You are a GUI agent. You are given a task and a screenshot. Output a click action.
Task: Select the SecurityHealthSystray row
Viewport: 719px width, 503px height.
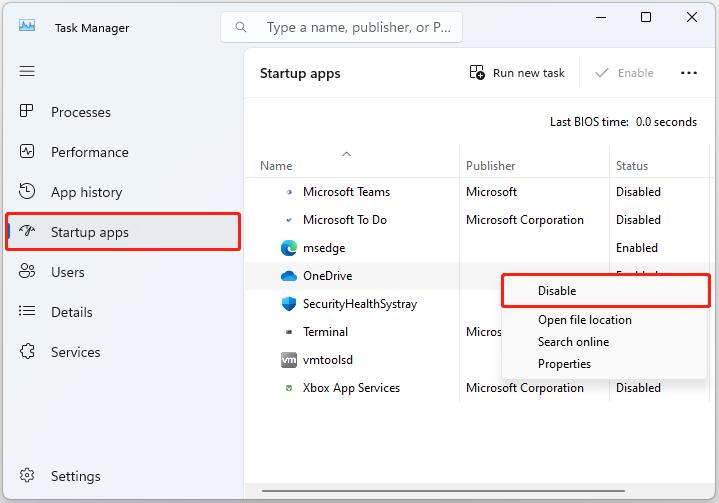(x=359, y=304)
